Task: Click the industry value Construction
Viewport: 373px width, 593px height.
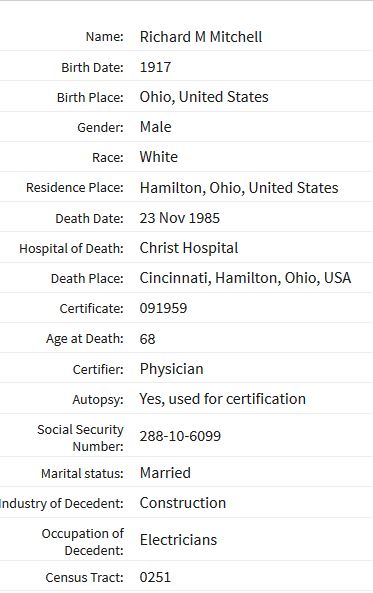Action: tap(183, 503)
